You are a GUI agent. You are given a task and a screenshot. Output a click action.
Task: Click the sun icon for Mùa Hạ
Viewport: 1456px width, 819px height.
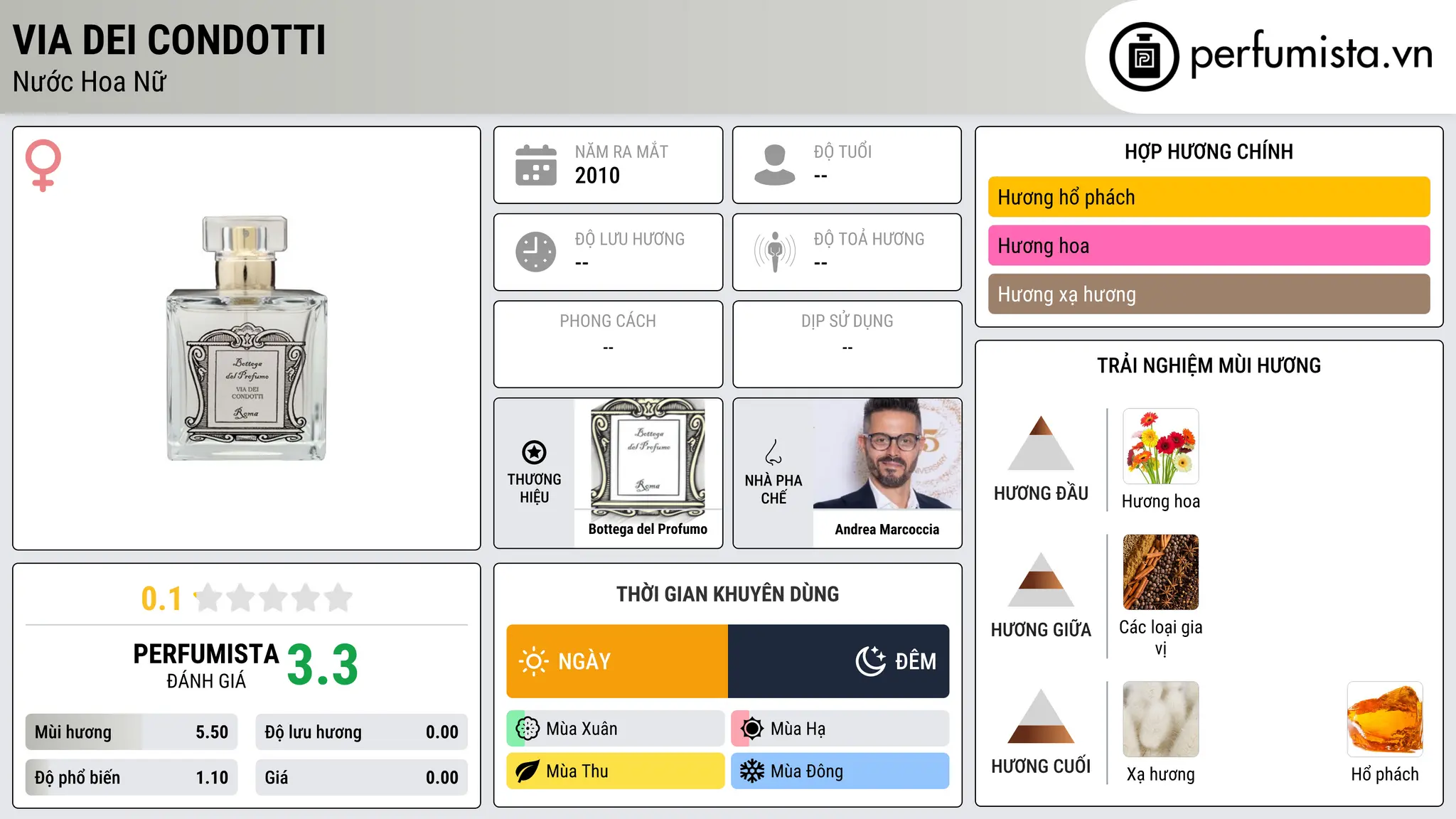(x=752, y=729)
